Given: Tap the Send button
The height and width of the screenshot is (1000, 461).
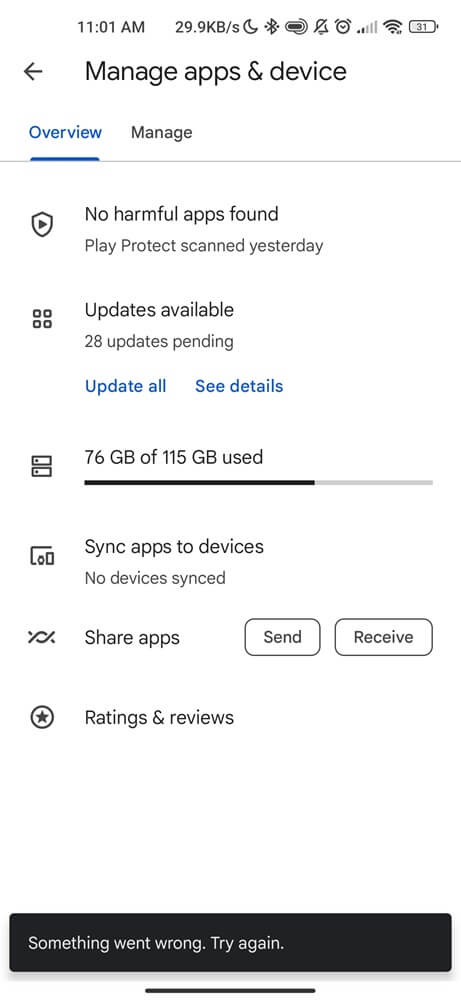Looking at the screenshot, I should [x=282, y=637].
